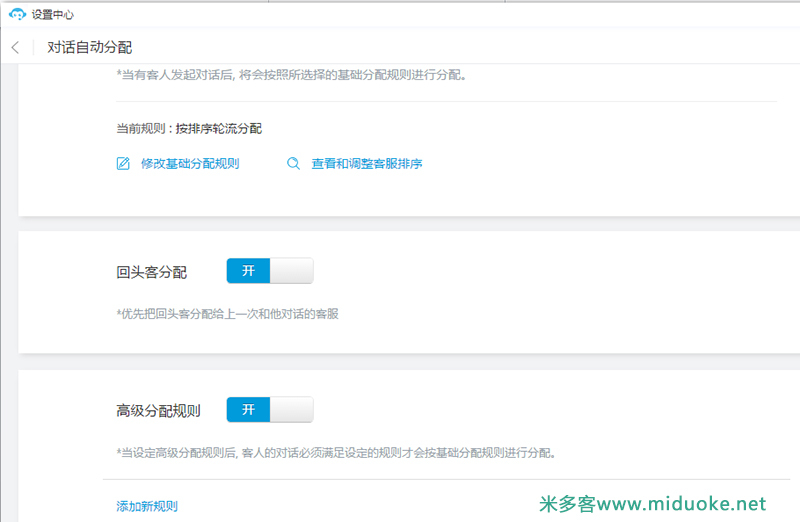The image size is (800, 522).
Task: Click the pencil edit icon for basic rules
Action: click(x=124, y=163)
